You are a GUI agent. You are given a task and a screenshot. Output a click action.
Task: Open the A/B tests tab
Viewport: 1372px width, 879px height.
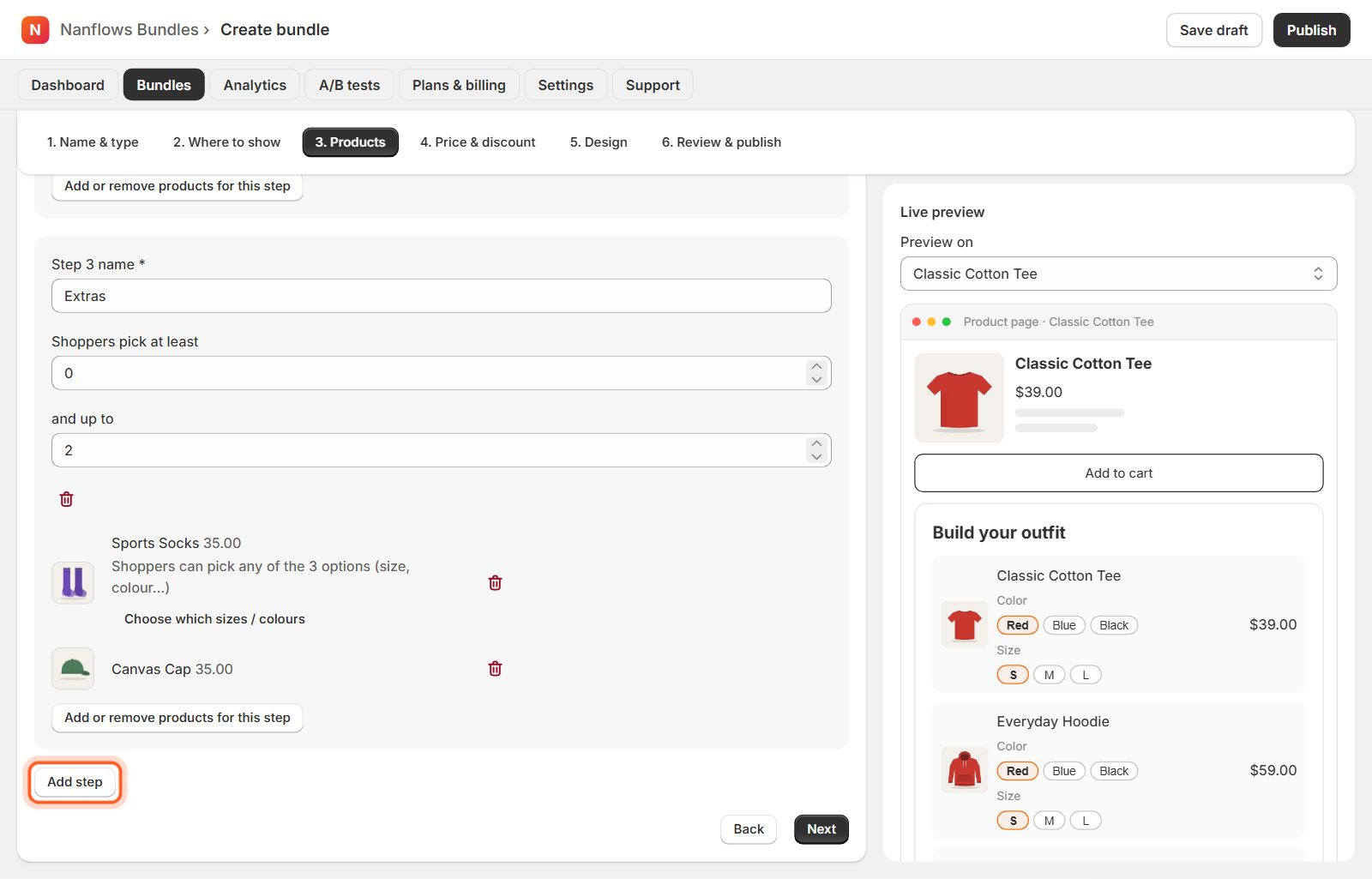point(349,85)
